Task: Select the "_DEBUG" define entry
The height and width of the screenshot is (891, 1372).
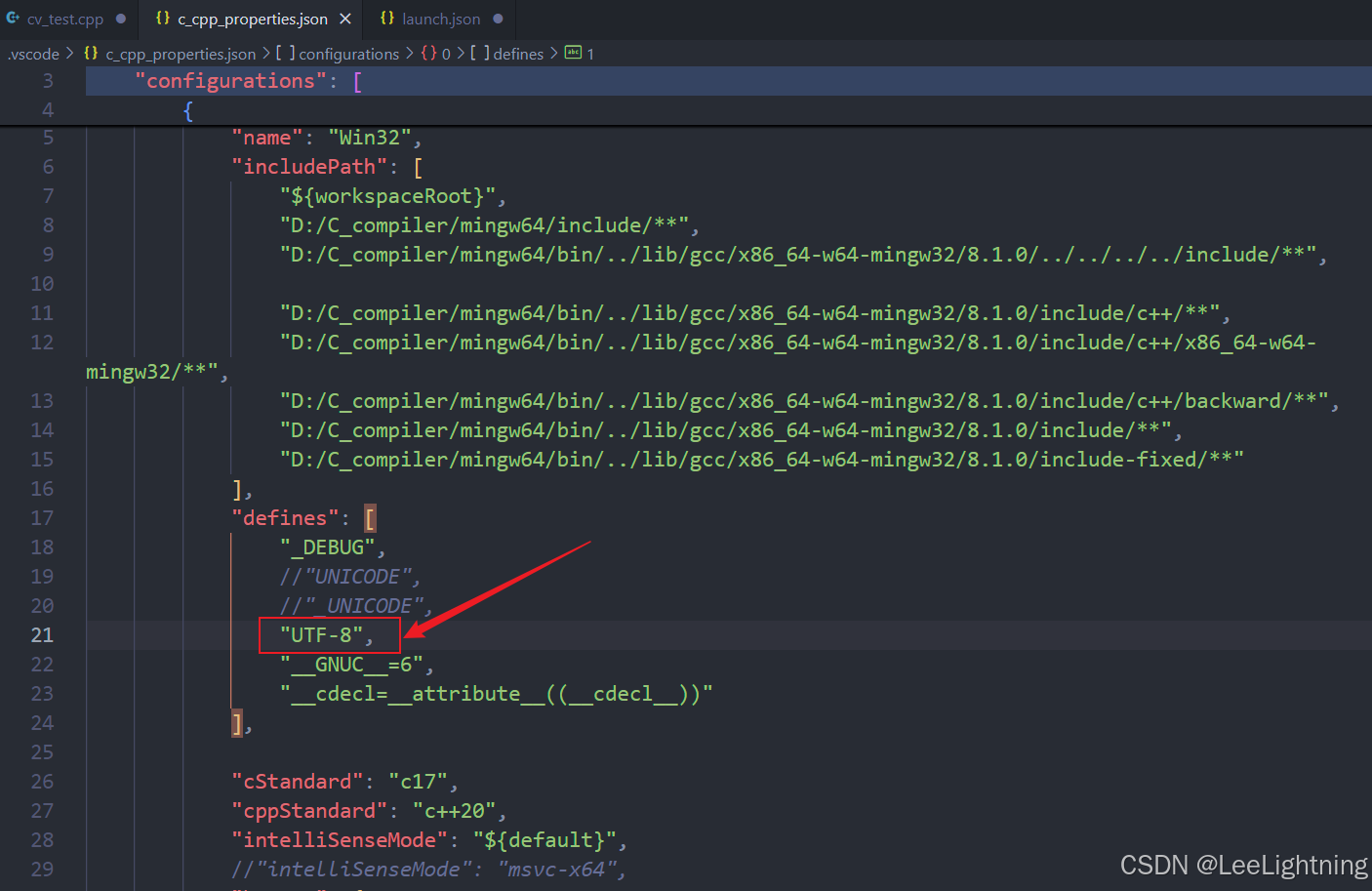Action: point(329,547)
